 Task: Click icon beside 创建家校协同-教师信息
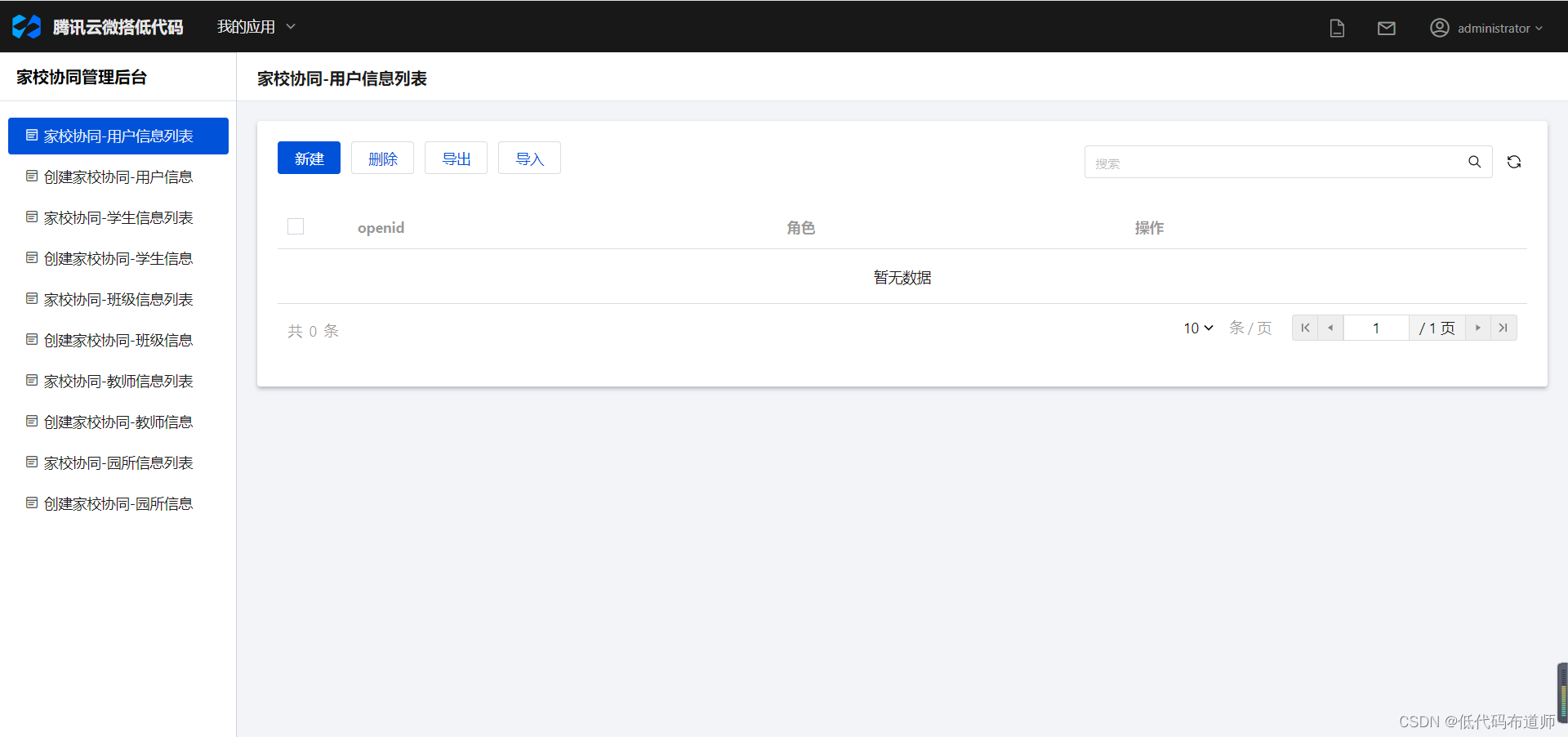coord(32,421)
